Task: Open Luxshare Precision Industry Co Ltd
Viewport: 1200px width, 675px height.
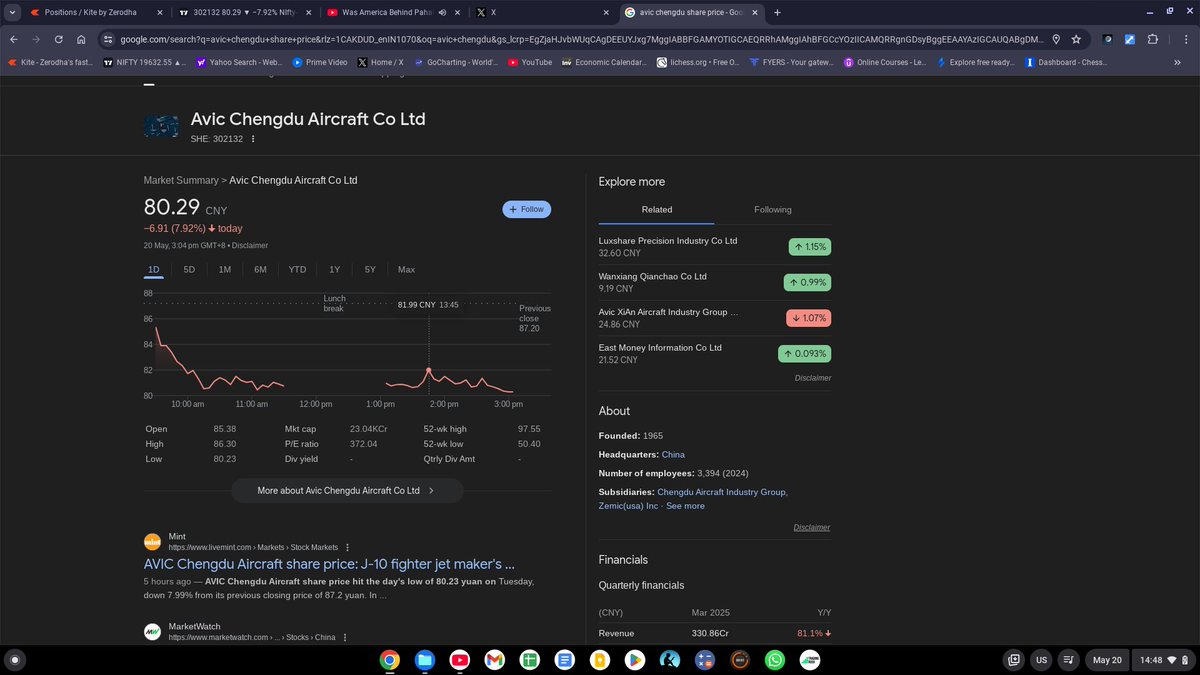Action: (x=715, y=247)
